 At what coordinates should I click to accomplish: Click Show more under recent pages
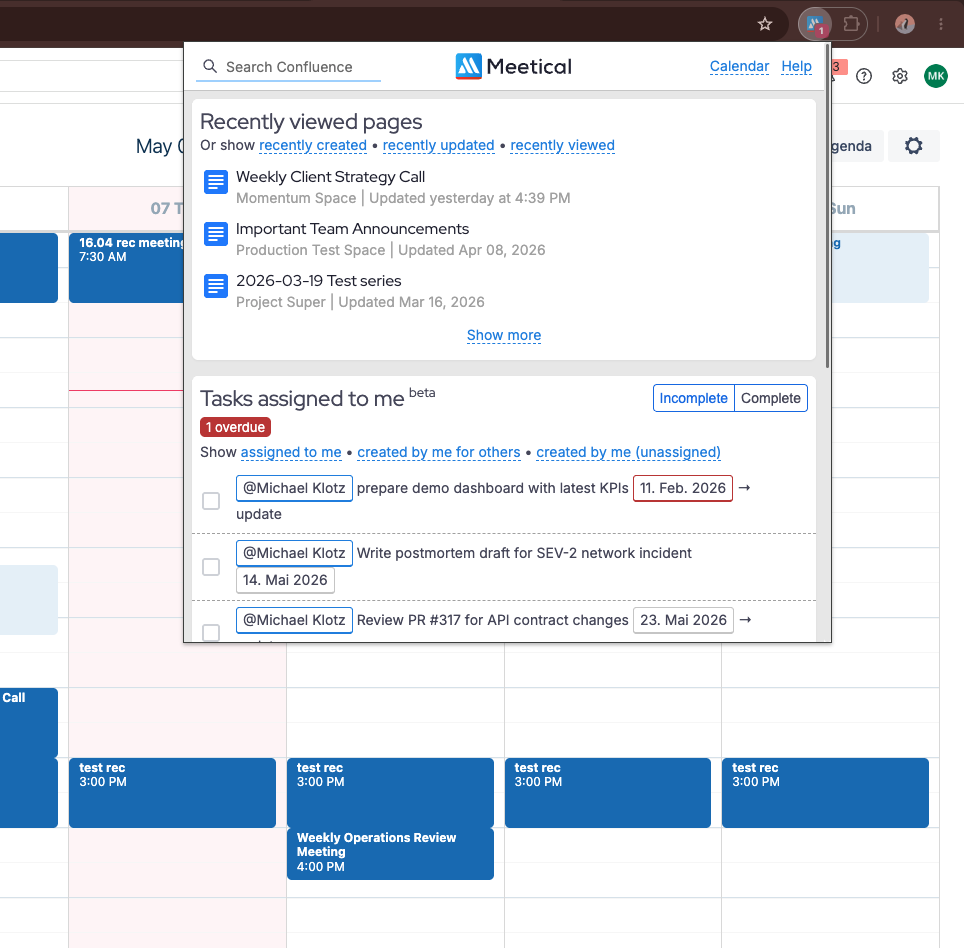[504, 335]
